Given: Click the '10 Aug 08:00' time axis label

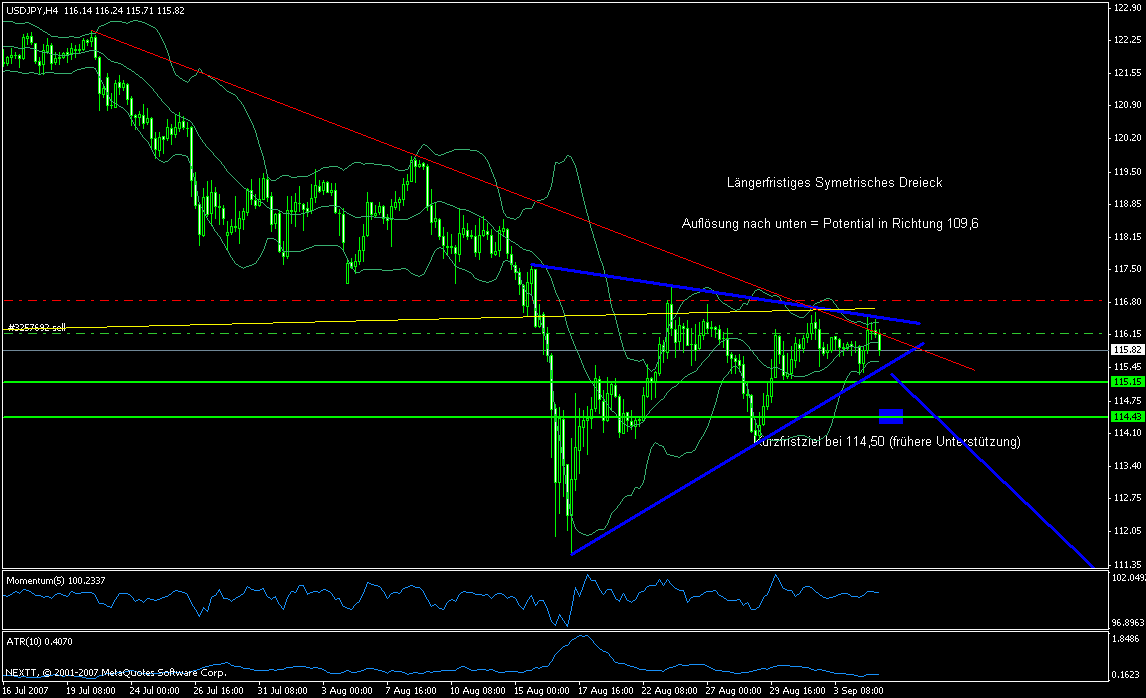Looking at the screenshot, I should coord(477,691).
